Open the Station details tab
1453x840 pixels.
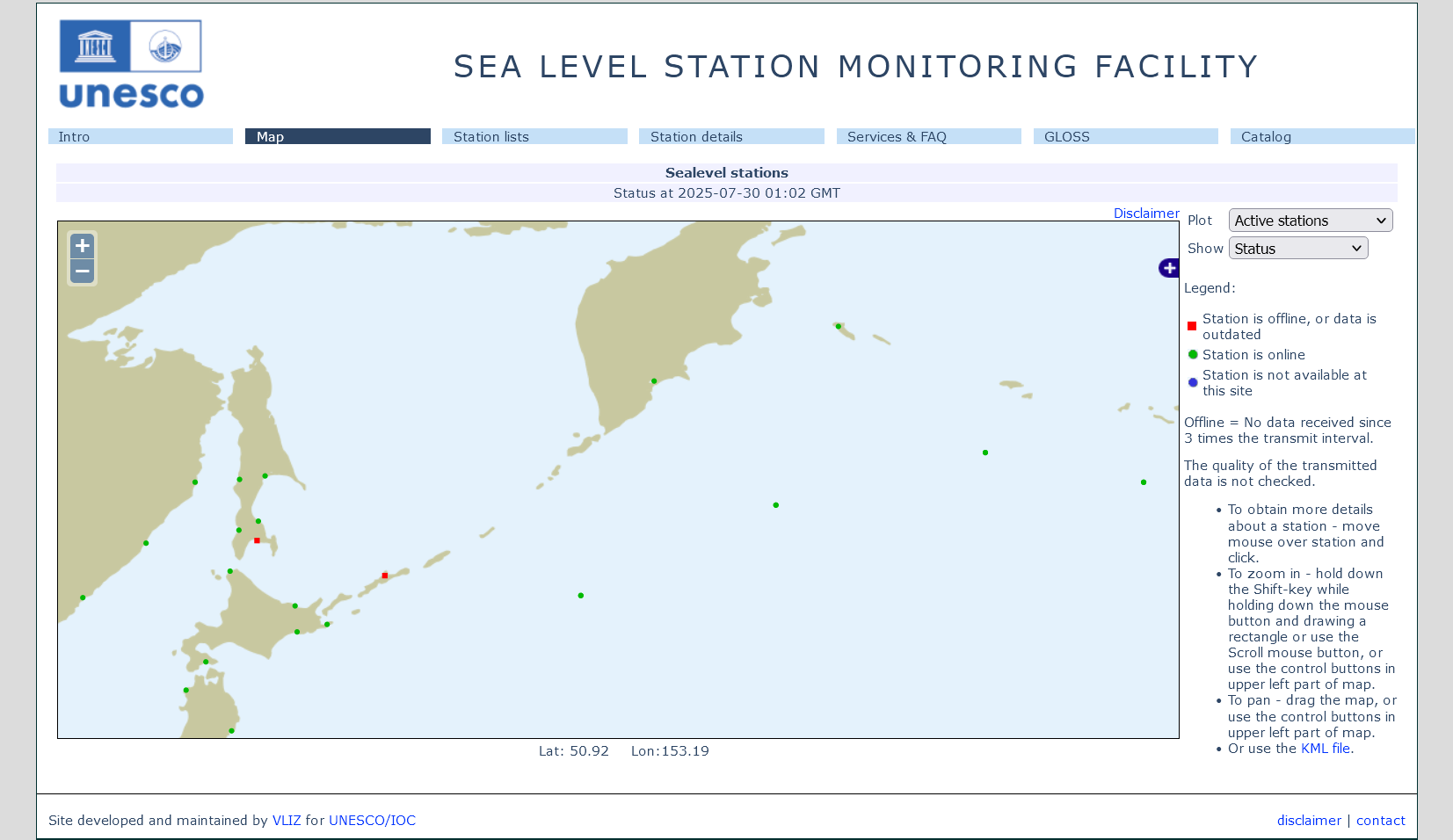(731, 136)
